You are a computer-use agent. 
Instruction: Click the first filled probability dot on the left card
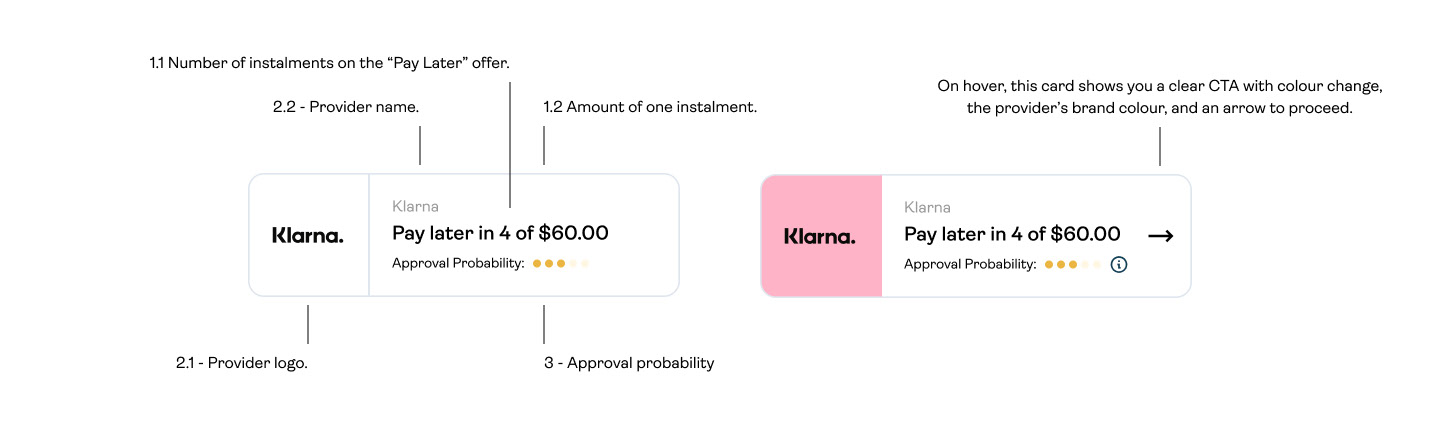pos(537,264)
